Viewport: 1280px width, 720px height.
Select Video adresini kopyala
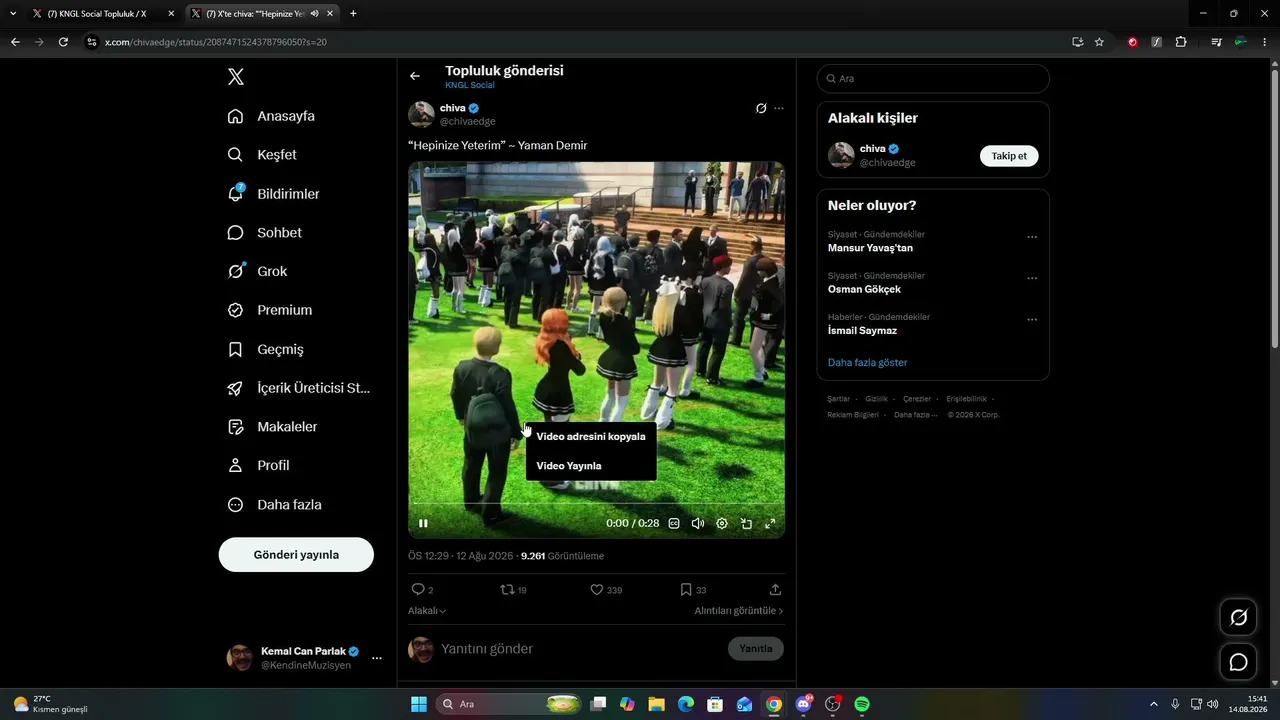click(x=591, y=436)
